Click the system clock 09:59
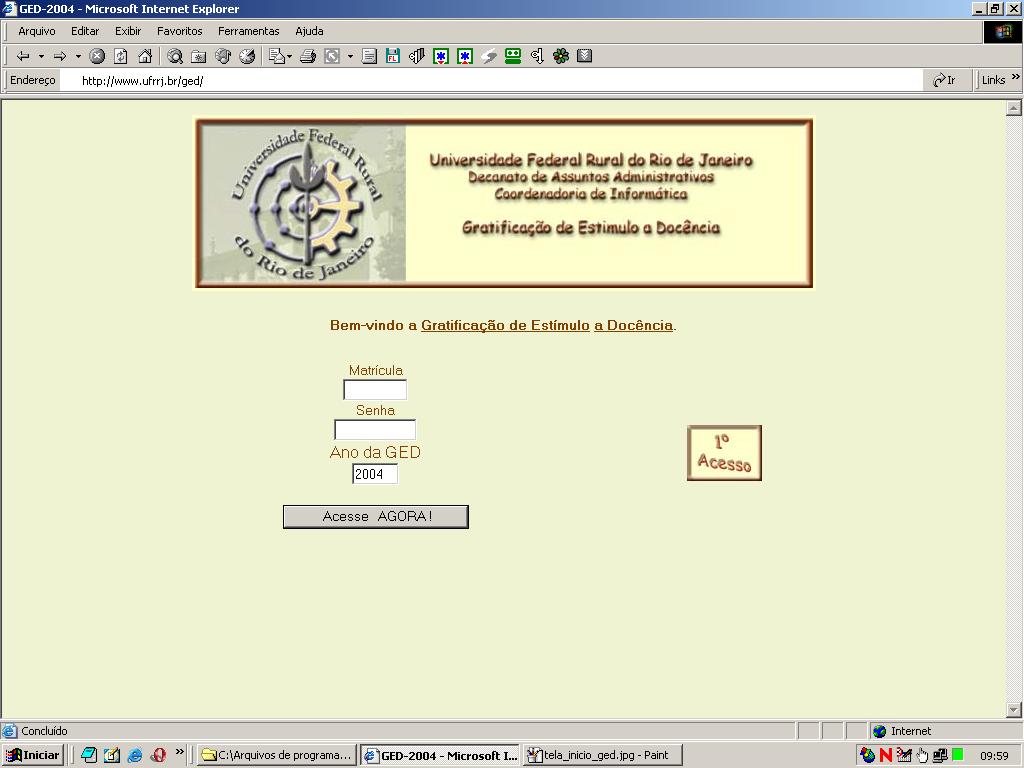The image size is (1024, 768). coord(995,756)
